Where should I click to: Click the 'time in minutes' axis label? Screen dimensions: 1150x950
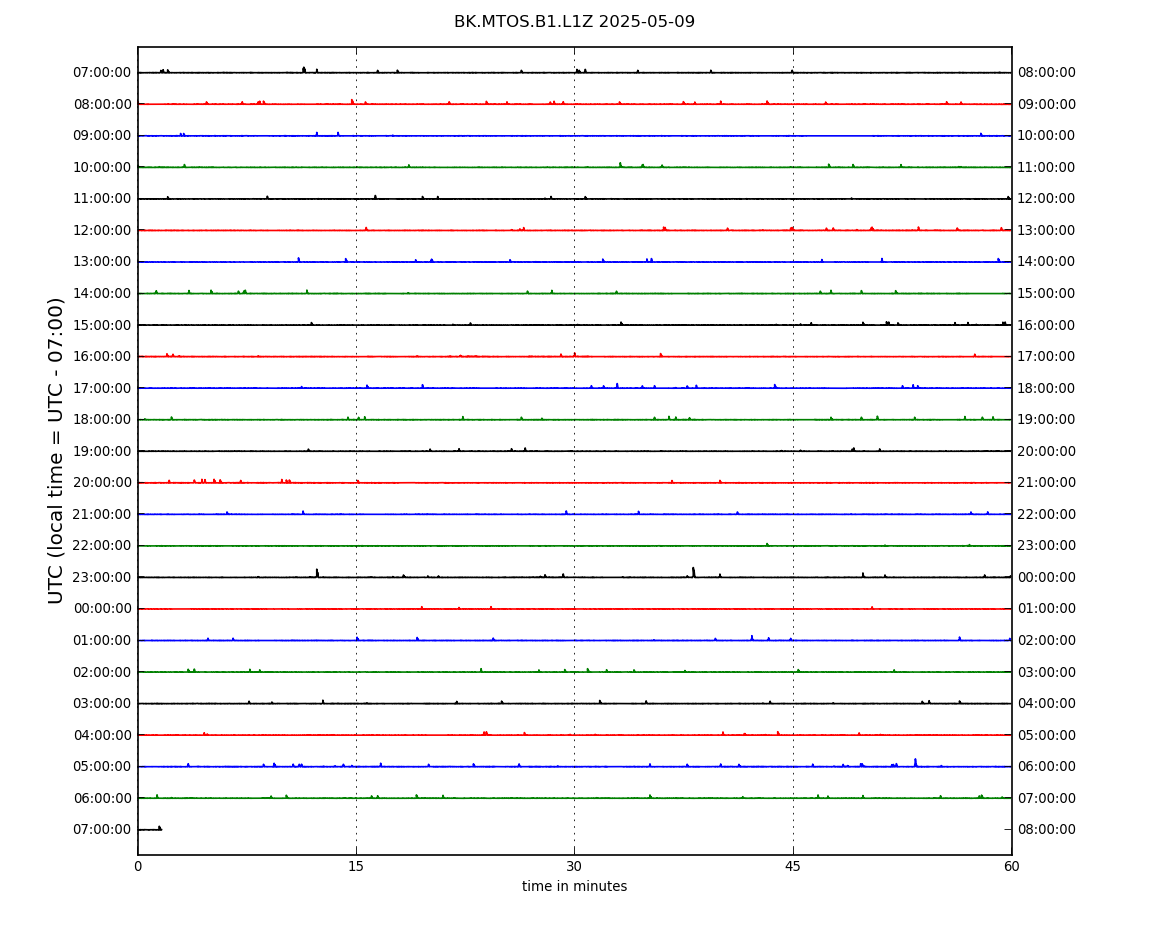(574, 886)
